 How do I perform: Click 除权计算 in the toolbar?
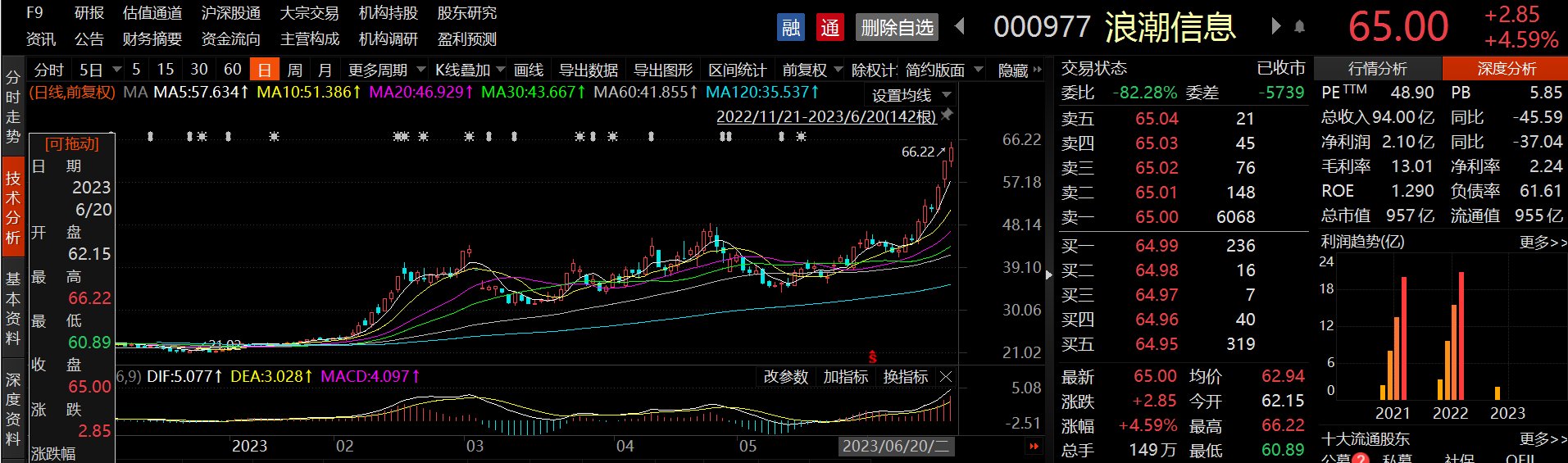coord(874,70)
